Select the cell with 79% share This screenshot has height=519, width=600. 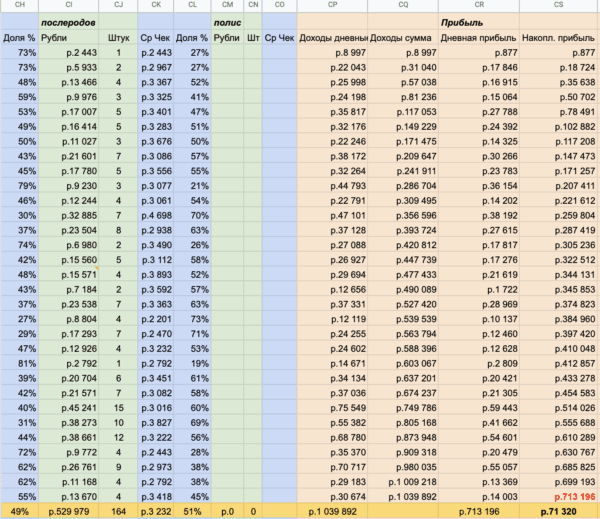pos(19,186)
